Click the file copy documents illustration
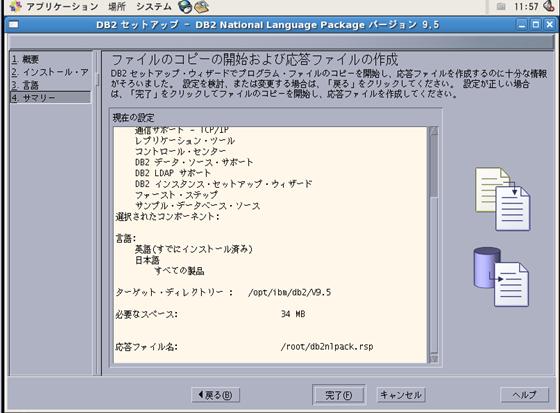The height and width of the screenshot is (413, 560). (x=502, y=199)
